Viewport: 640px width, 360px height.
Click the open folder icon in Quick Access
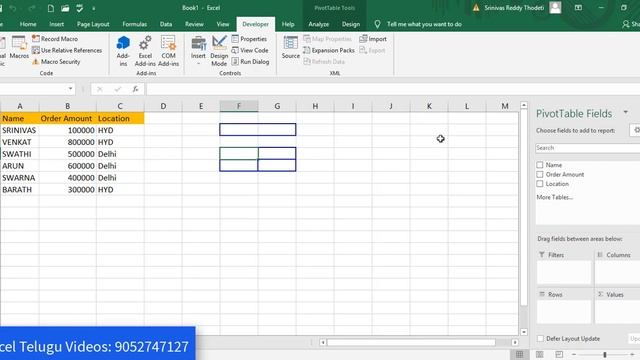coord(65,8)
